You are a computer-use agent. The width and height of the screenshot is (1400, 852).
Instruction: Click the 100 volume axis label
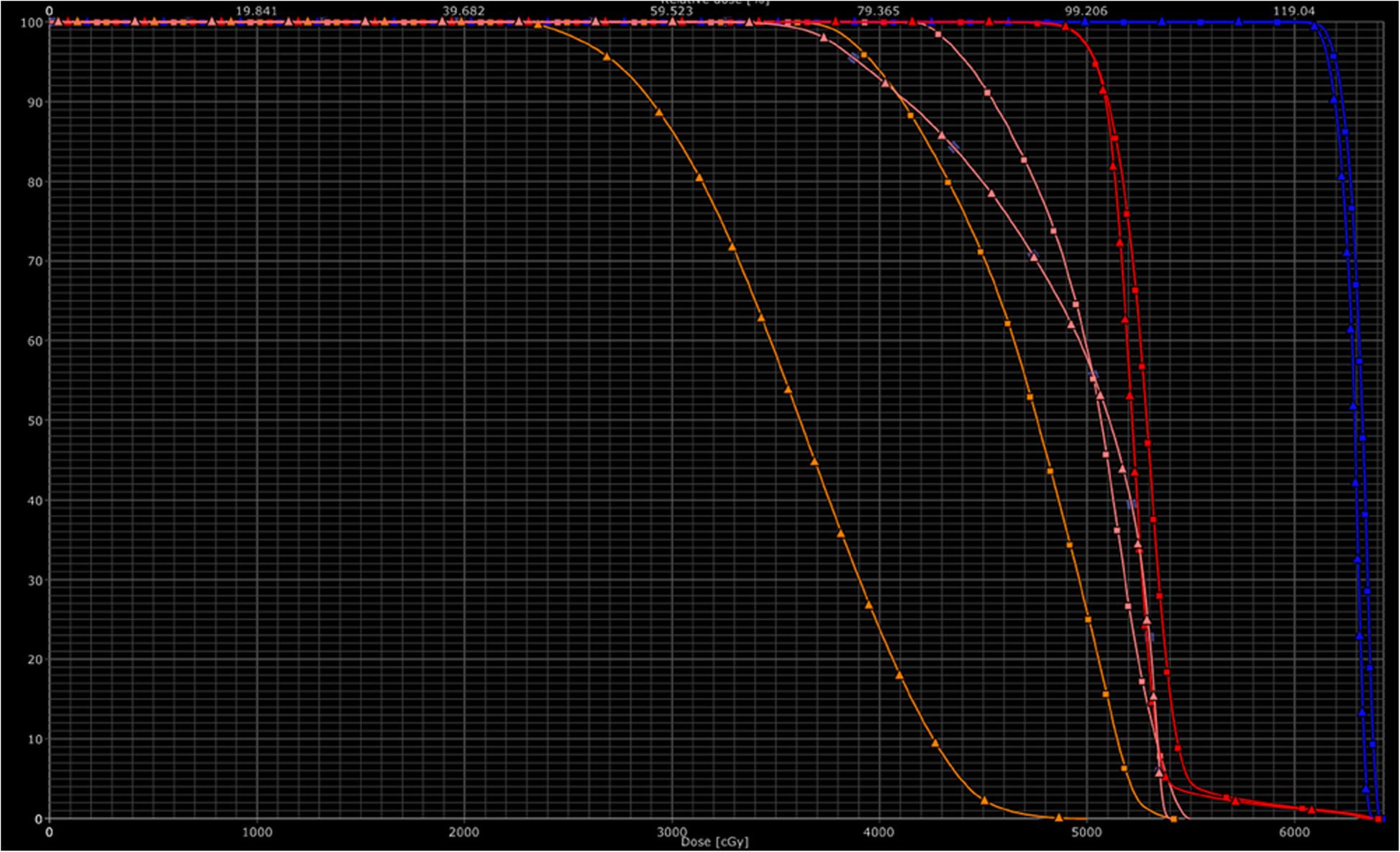pos(32,23)
